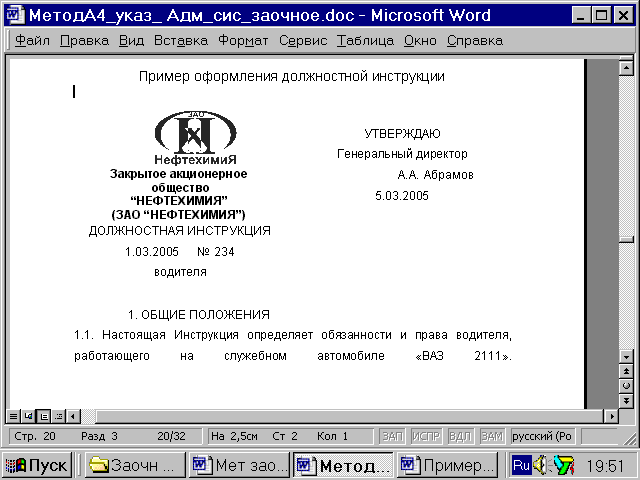Click the word 'УТВЕРЖДАЮ' in document
The width and height of the screenshot is (640, 480).
402,133
